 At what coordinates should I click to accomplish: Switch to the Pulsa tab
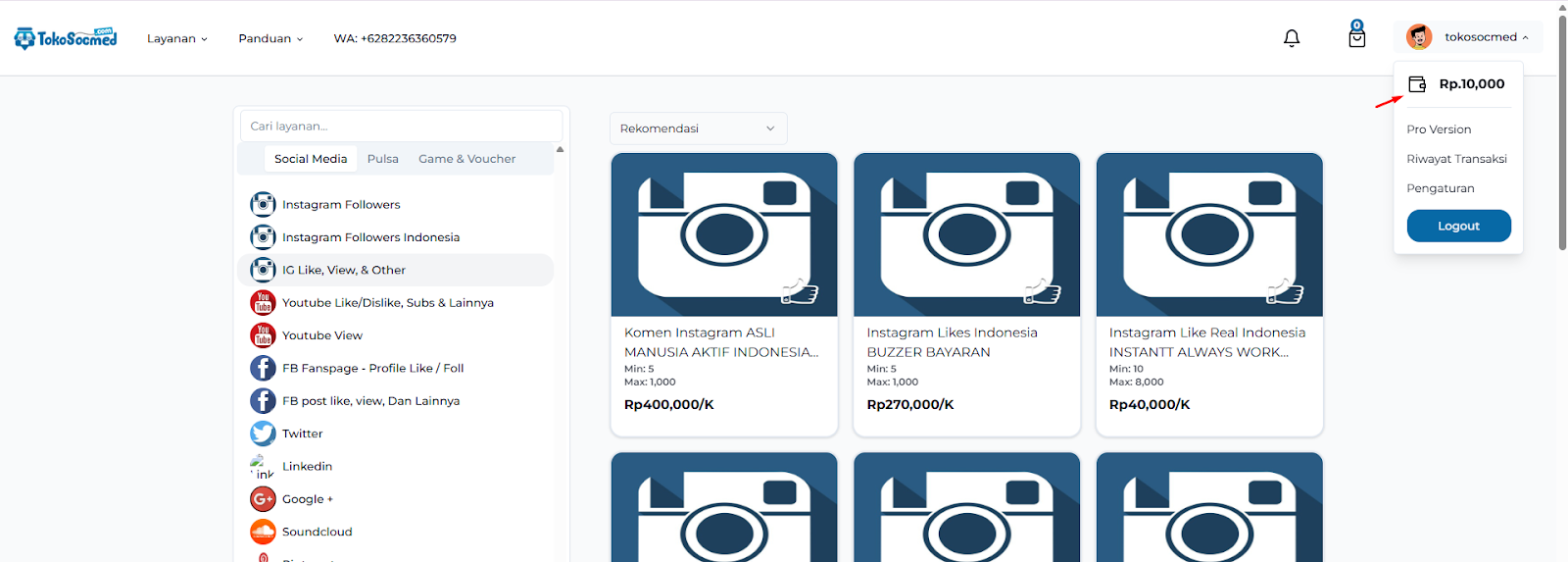click(x=382, y=159)
